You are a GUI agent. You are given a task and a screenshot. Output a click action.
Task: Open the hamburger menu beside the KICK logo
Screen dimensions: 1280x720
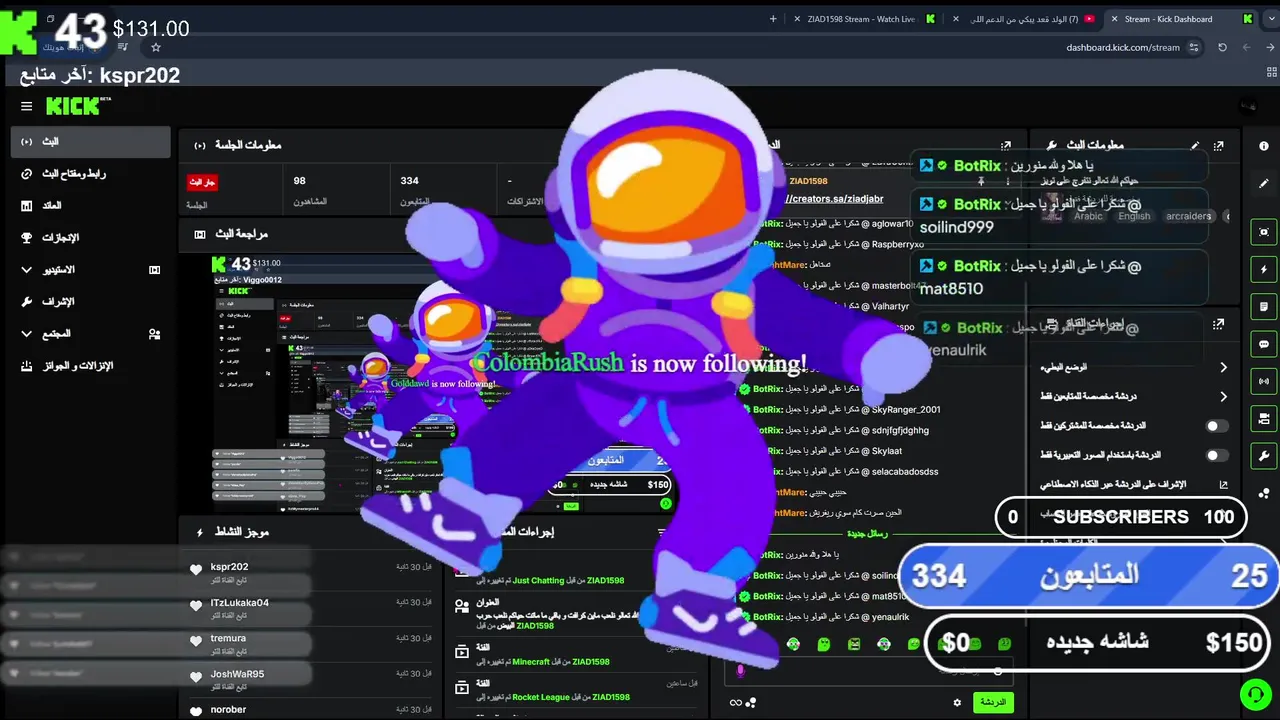pos(26,106)
